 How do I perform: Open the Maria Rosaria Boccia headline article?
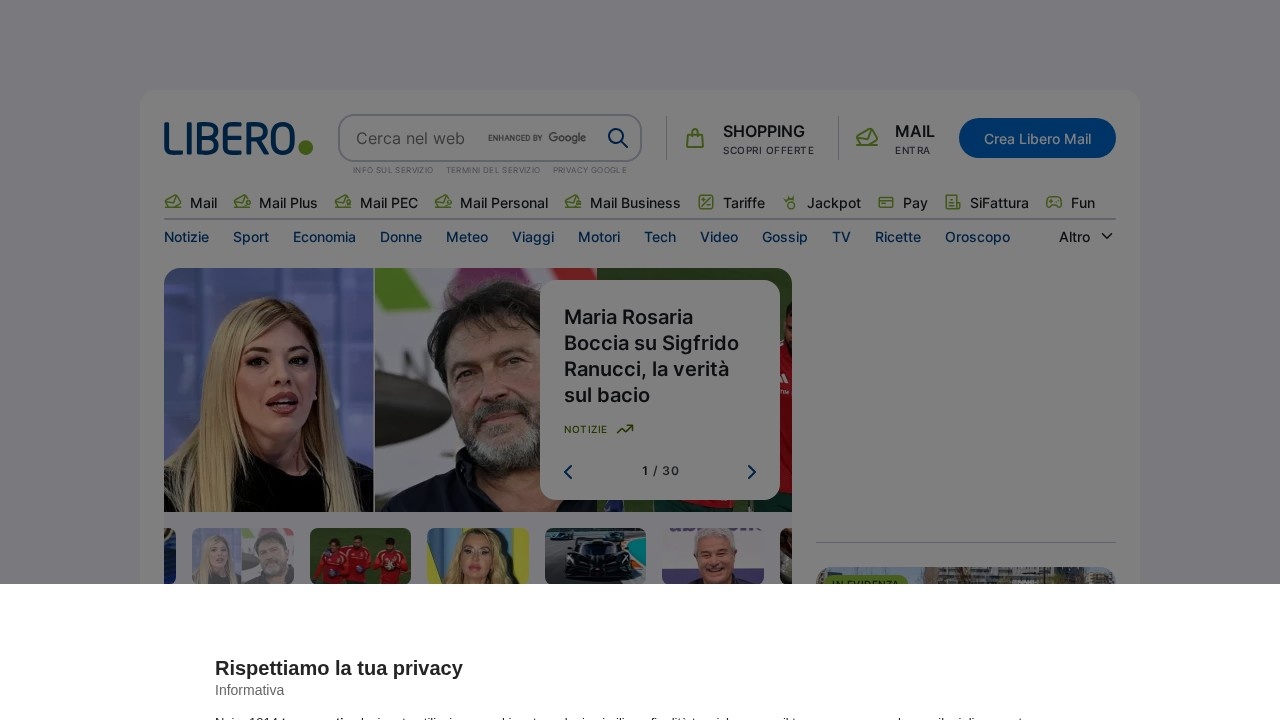(652, 356)
